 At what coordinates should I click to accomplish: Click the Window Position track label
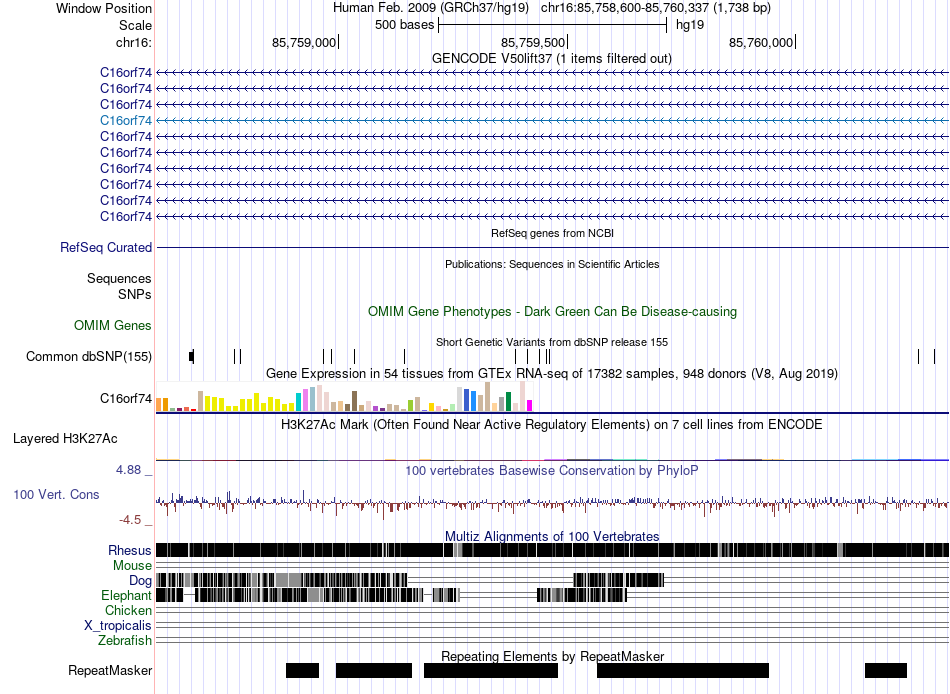104,8
